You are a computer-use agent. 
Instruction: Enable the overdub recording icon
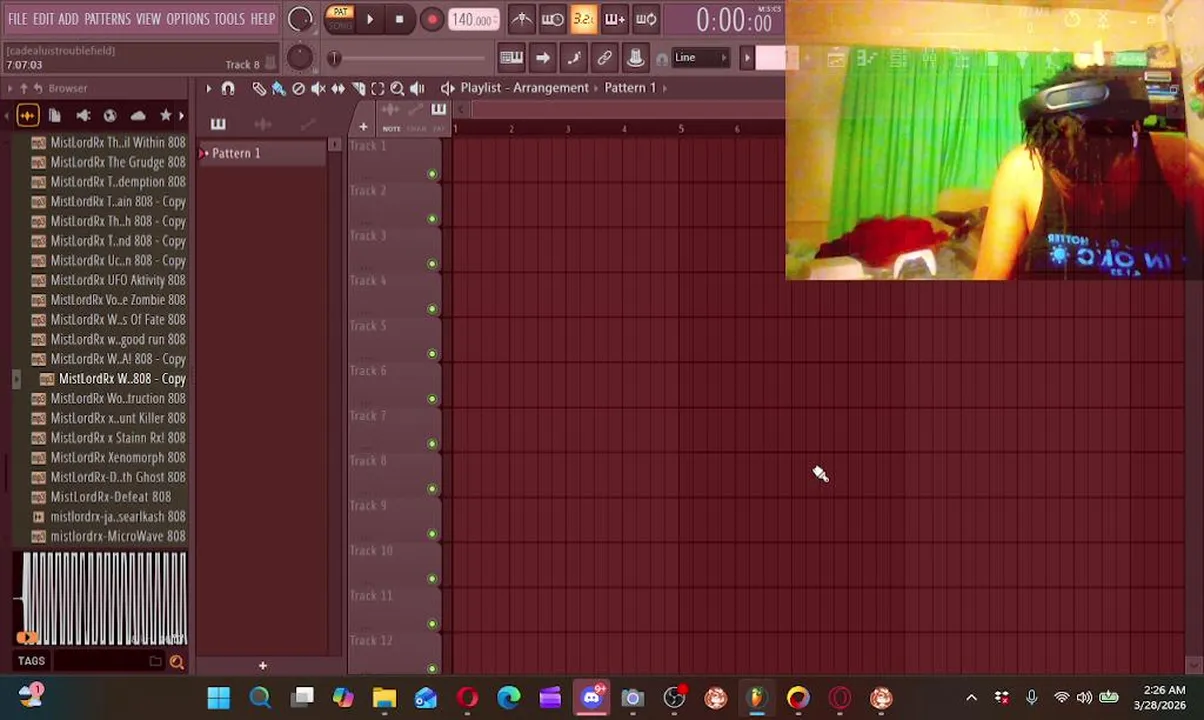[615, 19]
